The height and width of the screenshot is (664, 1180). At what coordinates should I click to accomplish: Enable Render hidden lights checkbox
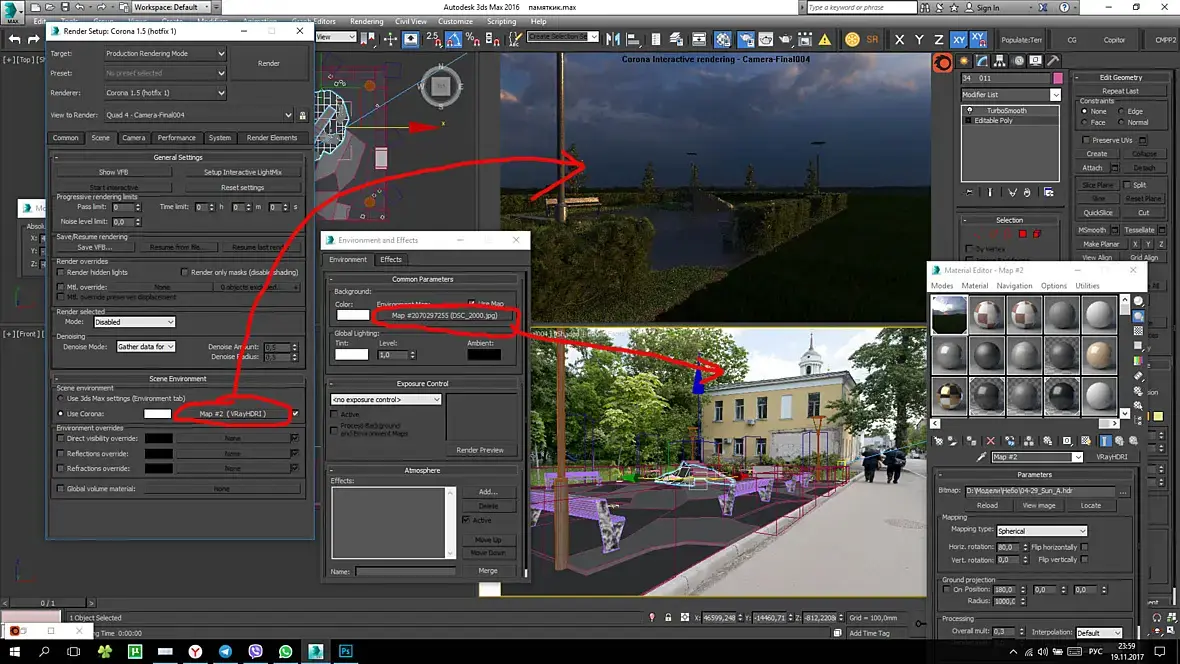(61, 273)
